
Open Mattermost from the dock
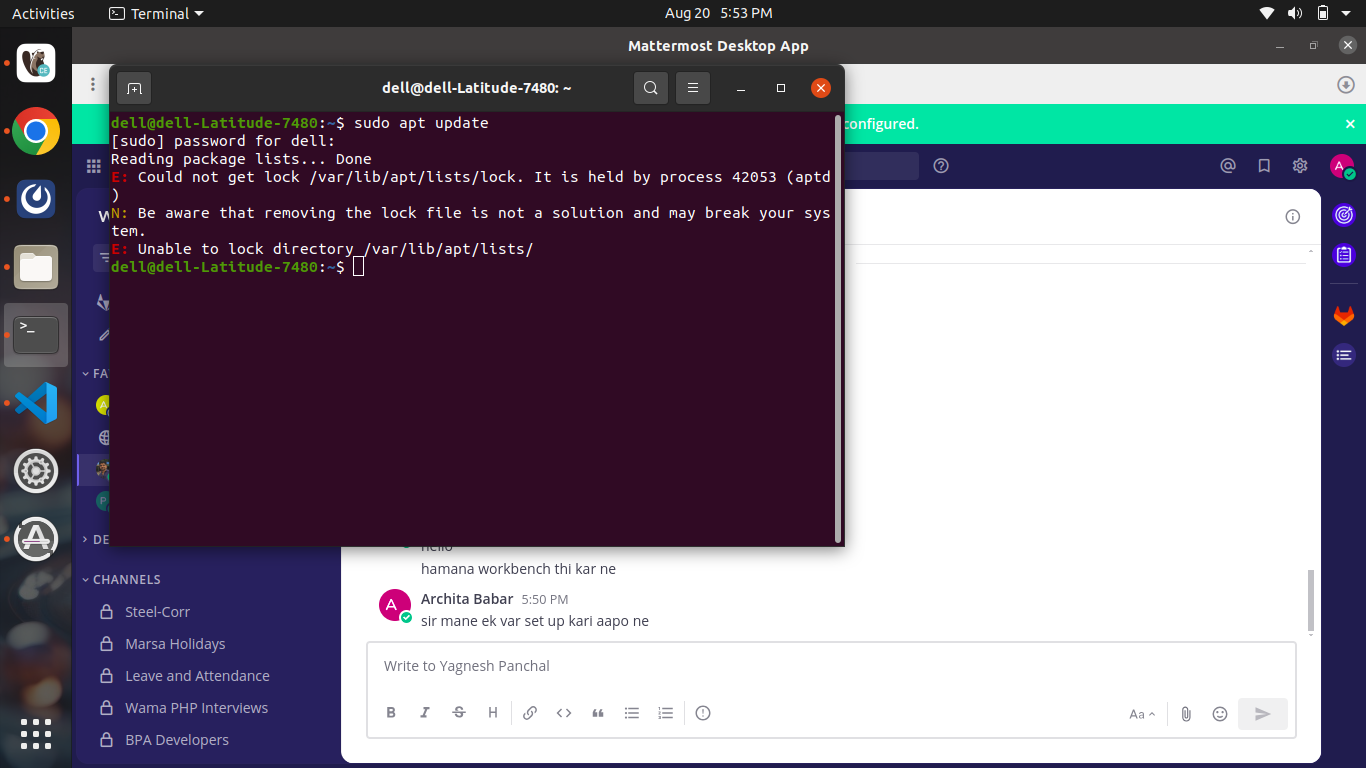(36, 199)
